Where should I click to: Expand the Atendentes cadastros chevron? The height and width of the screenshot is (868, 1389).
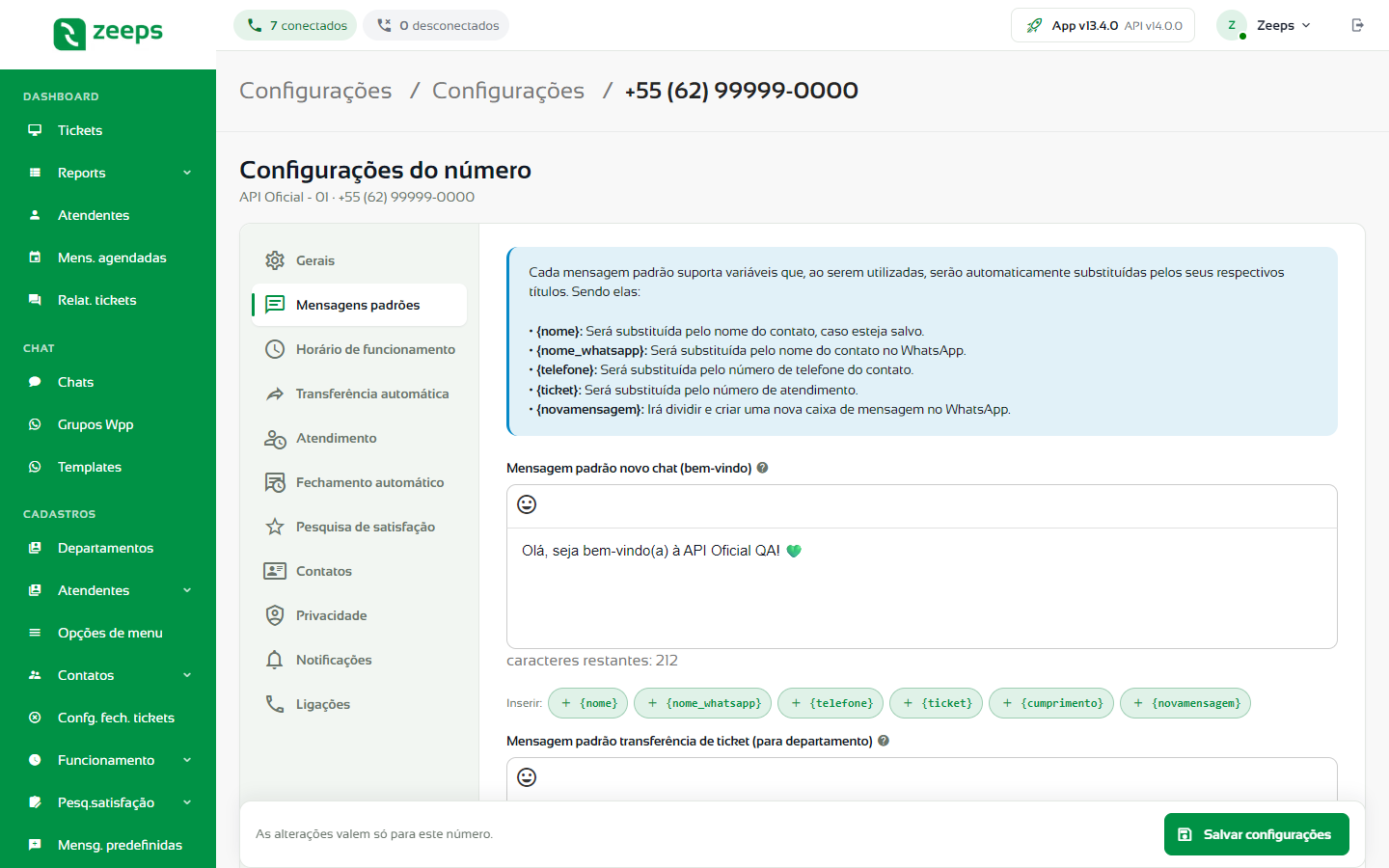tap(187, 590)
